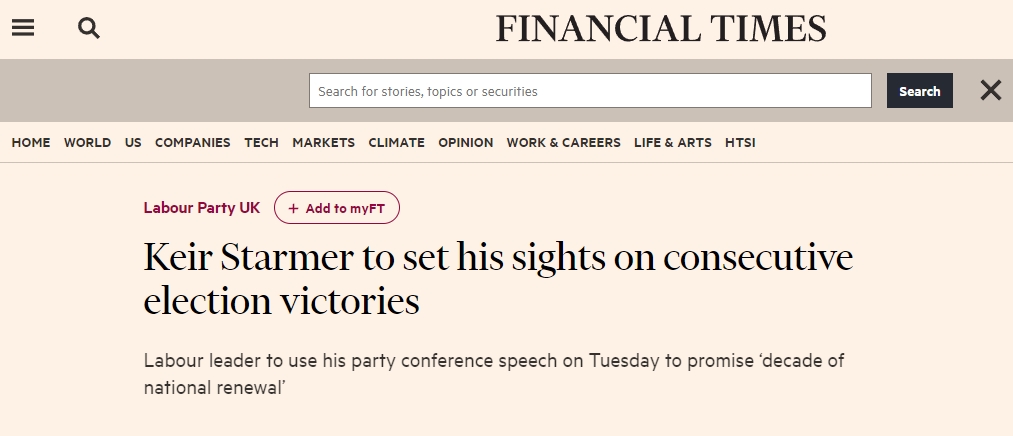Open the hamburger menu icon
Image resolution: width=1013 pixels, height=436 pixels.
23,29
